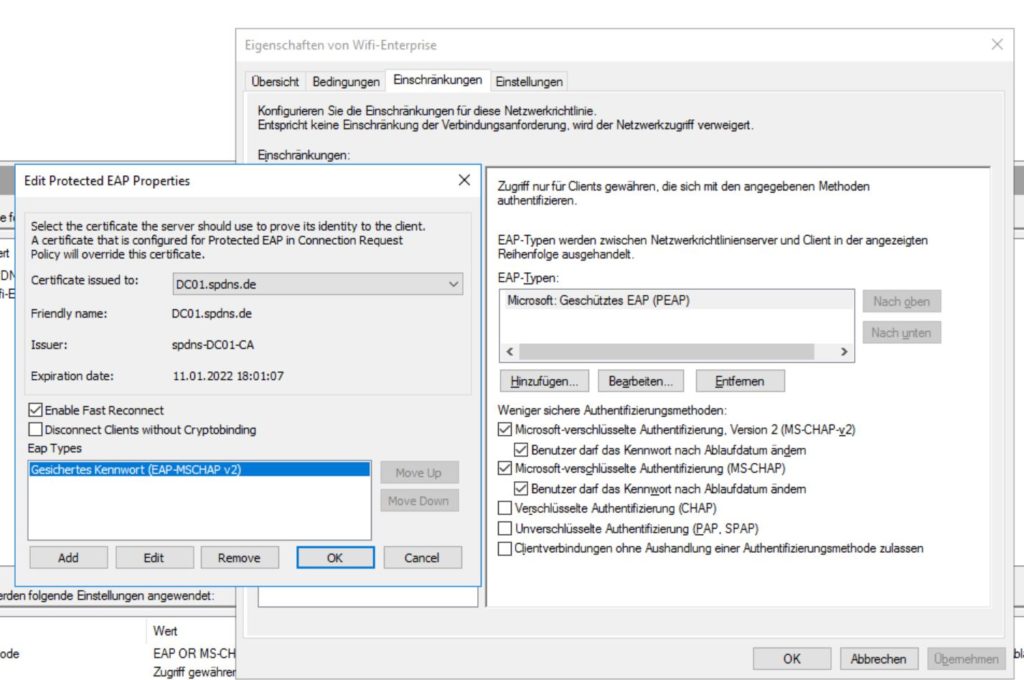Click Entfernen to remove EAP type
Screen dimensions: 1024x680
pos(740,381)
